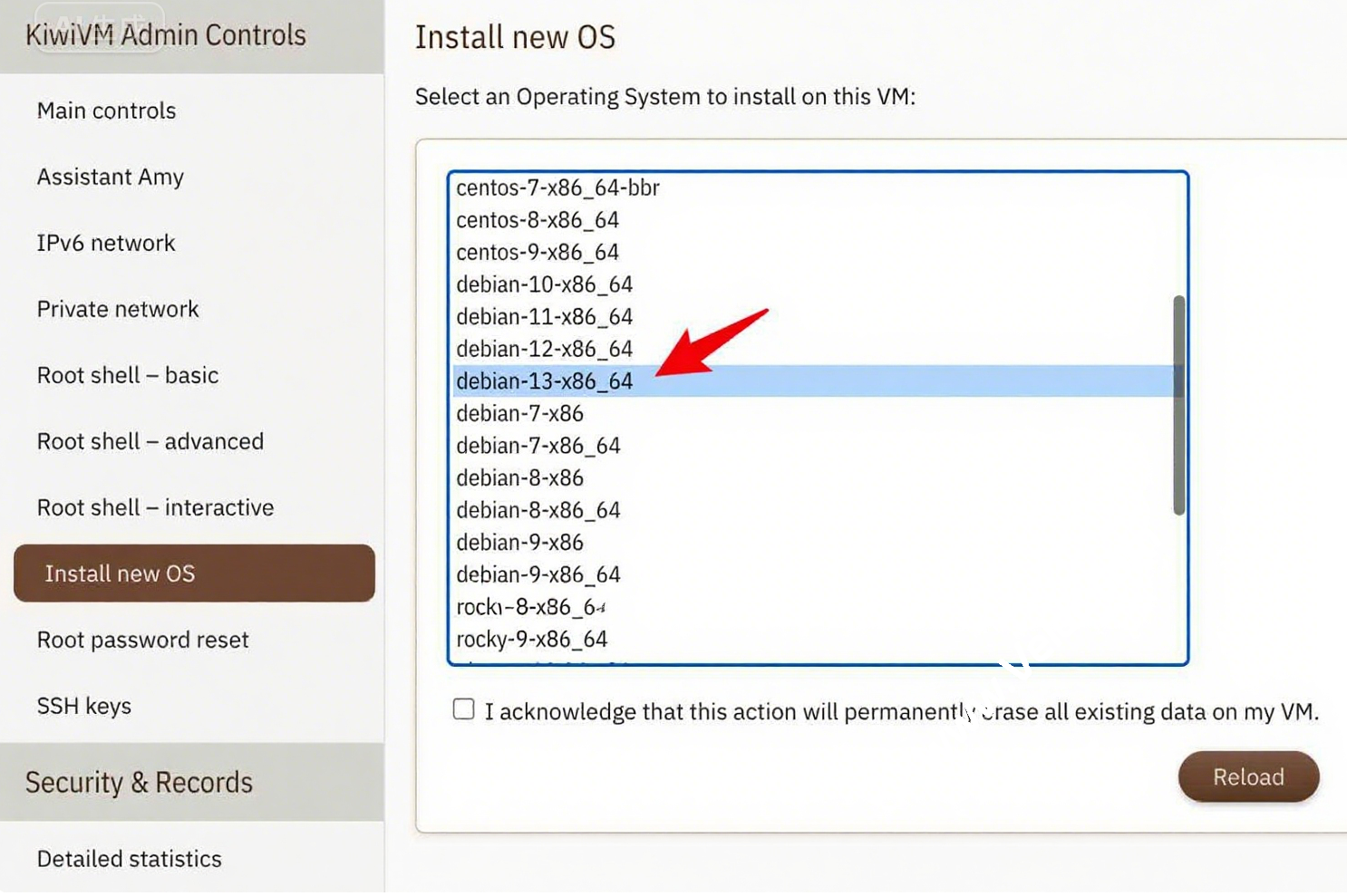Open Root shell – interactive
Viewport: 1347px width, 896px height.
click(x=155, y=507)
